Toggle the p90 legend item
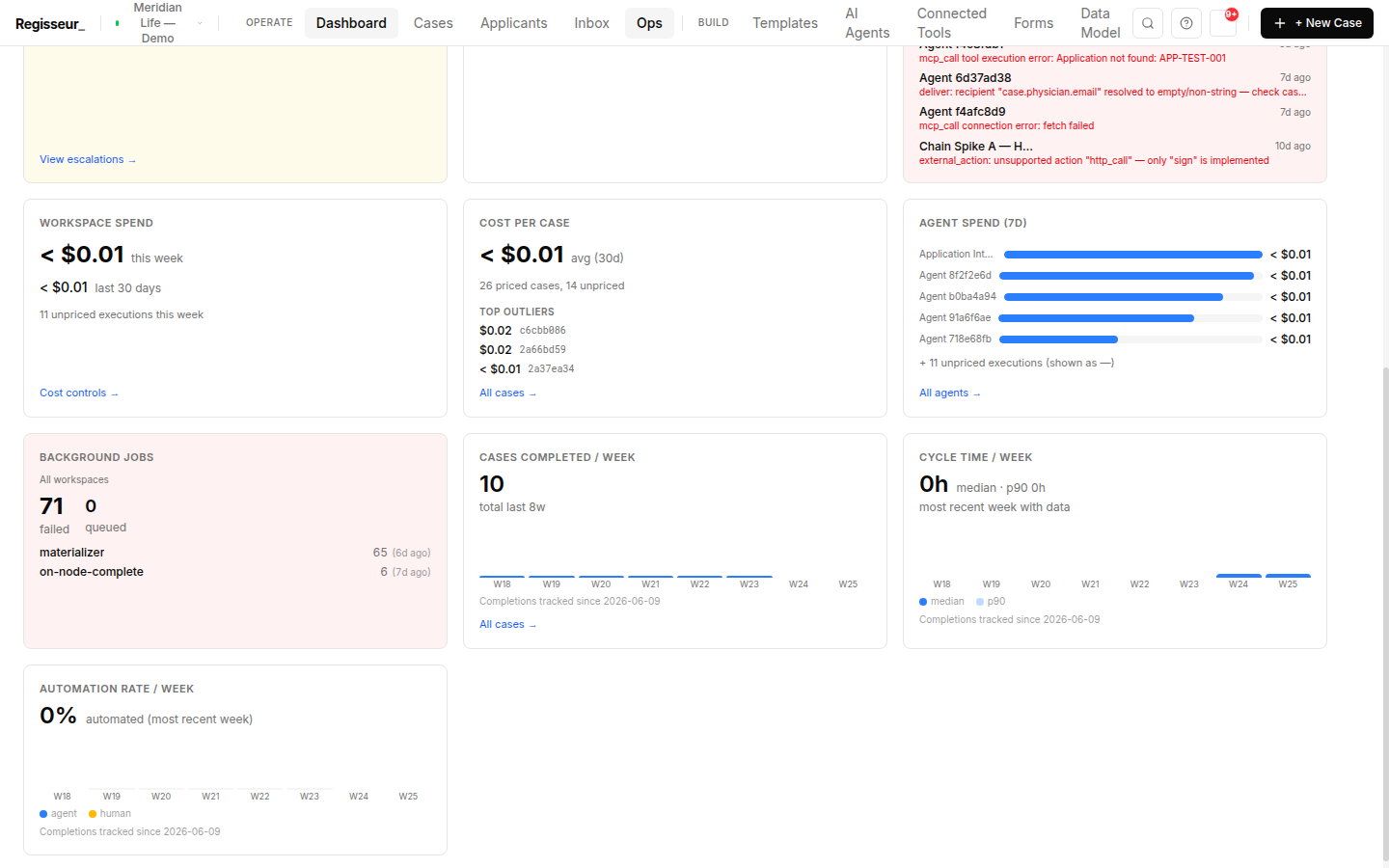The image size is (1389, 868). (x=991, y=602)
